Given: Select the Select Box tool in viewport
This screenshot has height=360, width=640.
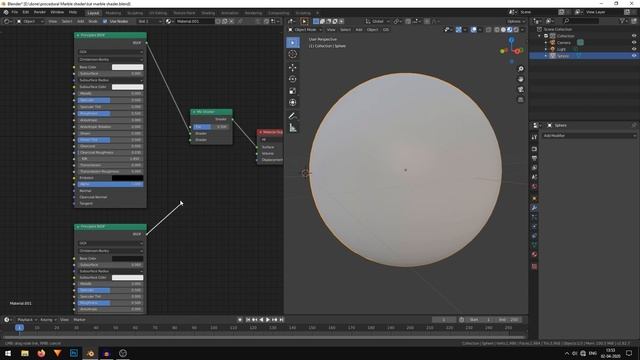Looking at the screenshot, I should pos(293,42).
